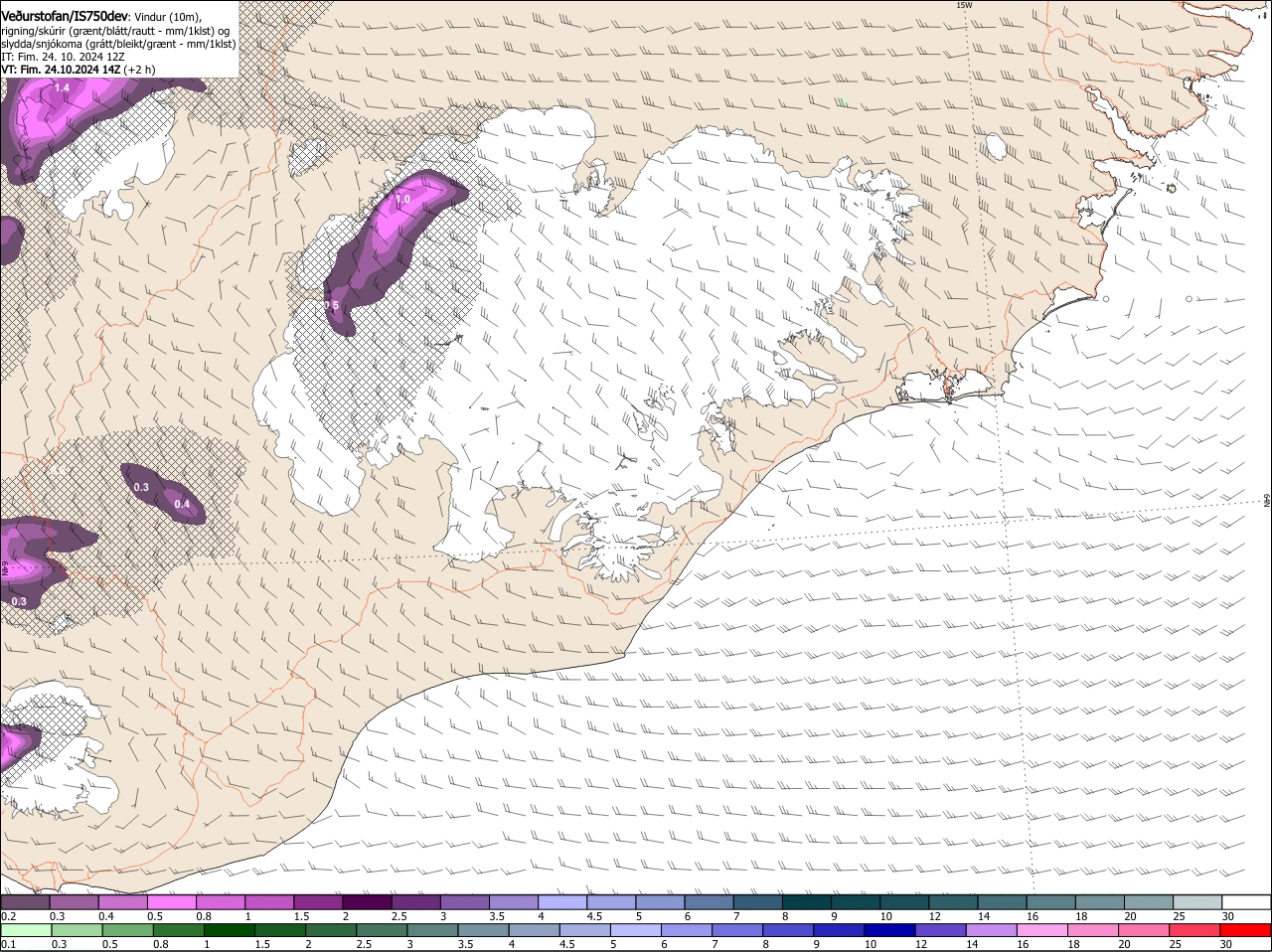
Task: Select upper legend swatch between 0.2 and 0.3
Action: [x=25, y=902]
